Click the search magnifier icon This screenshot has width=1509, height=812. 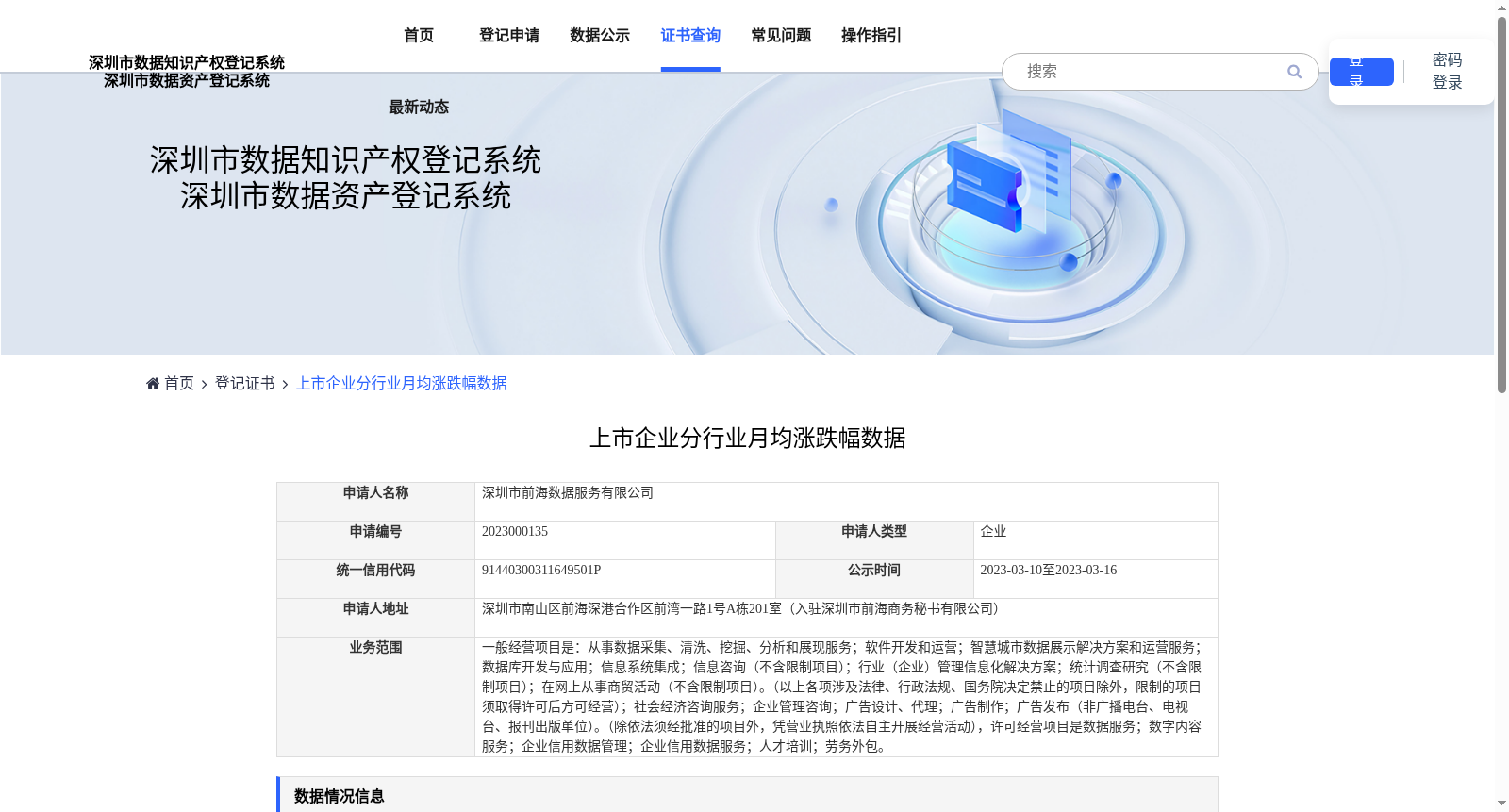pyautogui.click(x=1294, y=72)
